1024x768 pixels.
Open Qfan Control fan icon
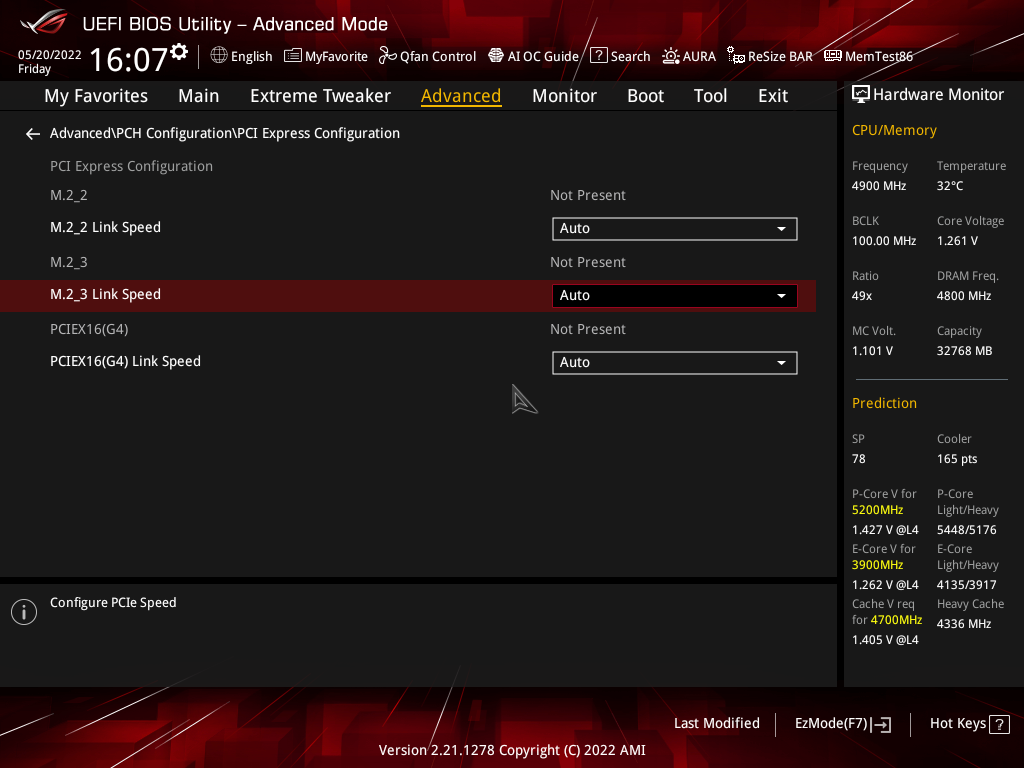pos(387,56)
